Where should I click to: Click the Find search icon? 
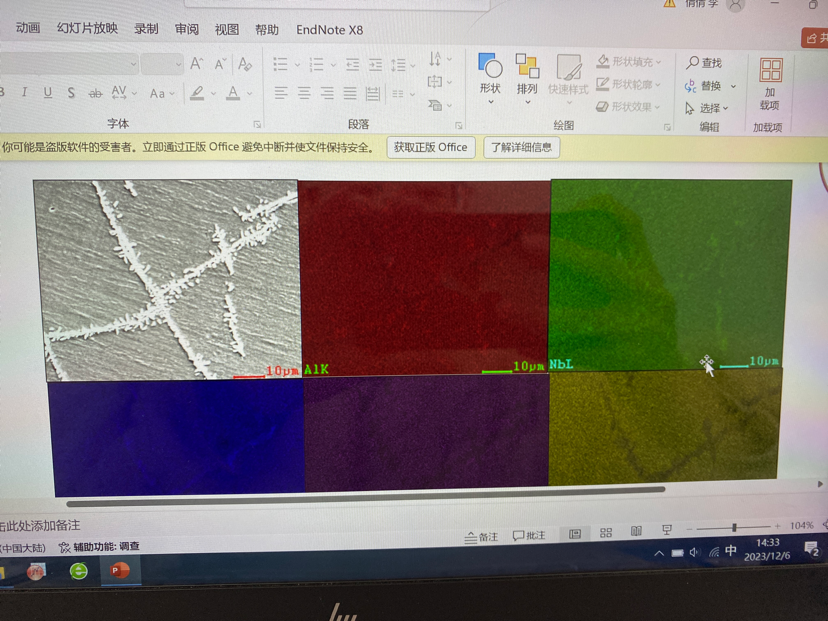692,63
